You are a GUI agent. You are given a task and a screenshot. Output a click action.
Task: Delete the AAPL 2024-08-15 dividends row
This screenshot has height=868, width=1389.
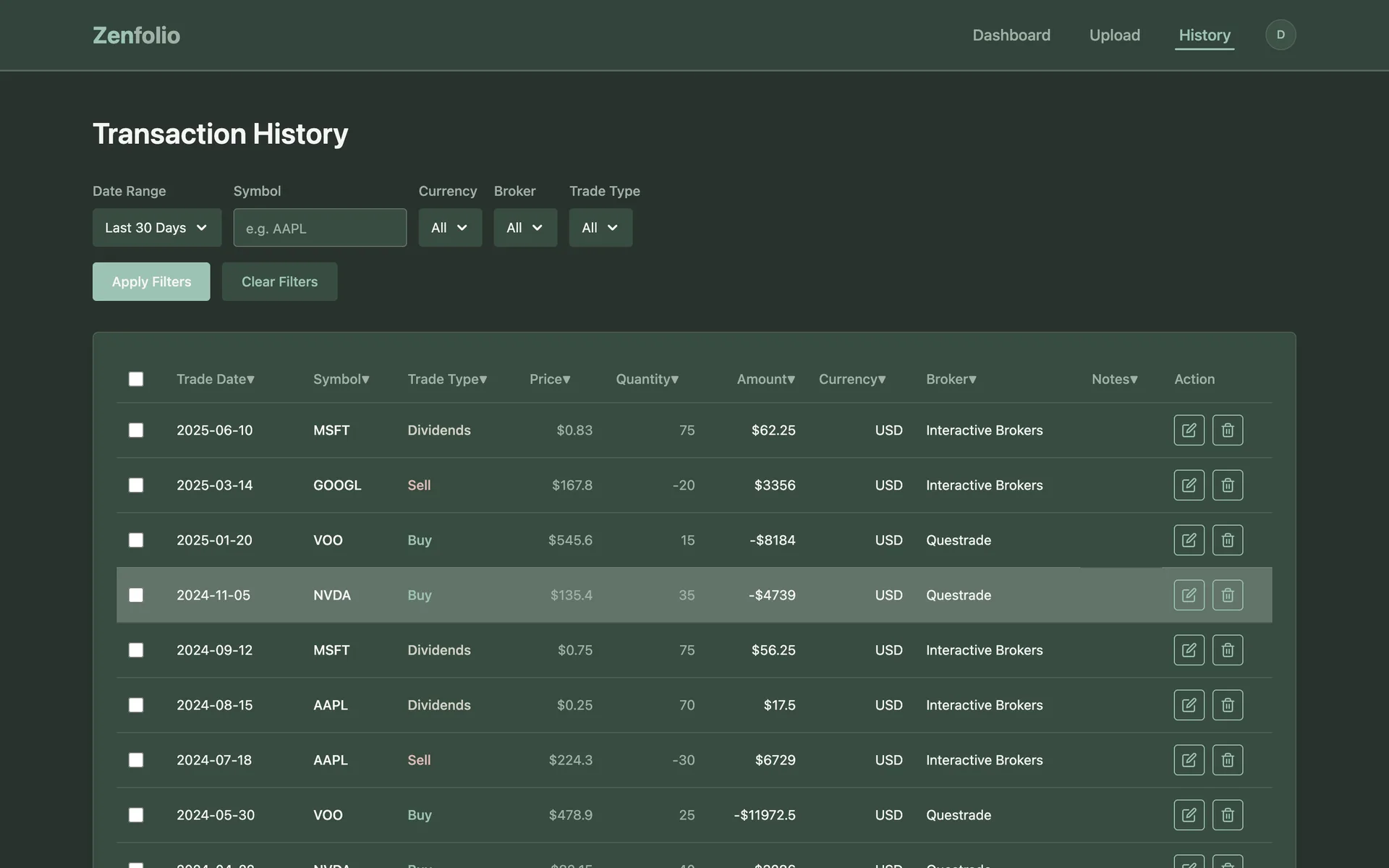coord(1228,705)
